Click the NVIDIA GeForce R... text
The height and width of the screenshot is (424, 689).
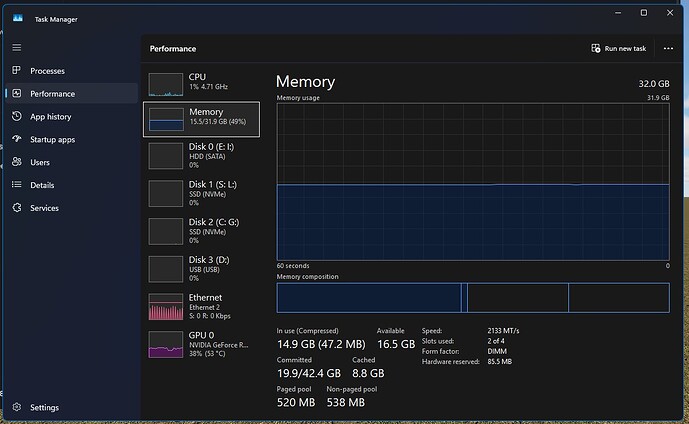(x=218, y=345)
